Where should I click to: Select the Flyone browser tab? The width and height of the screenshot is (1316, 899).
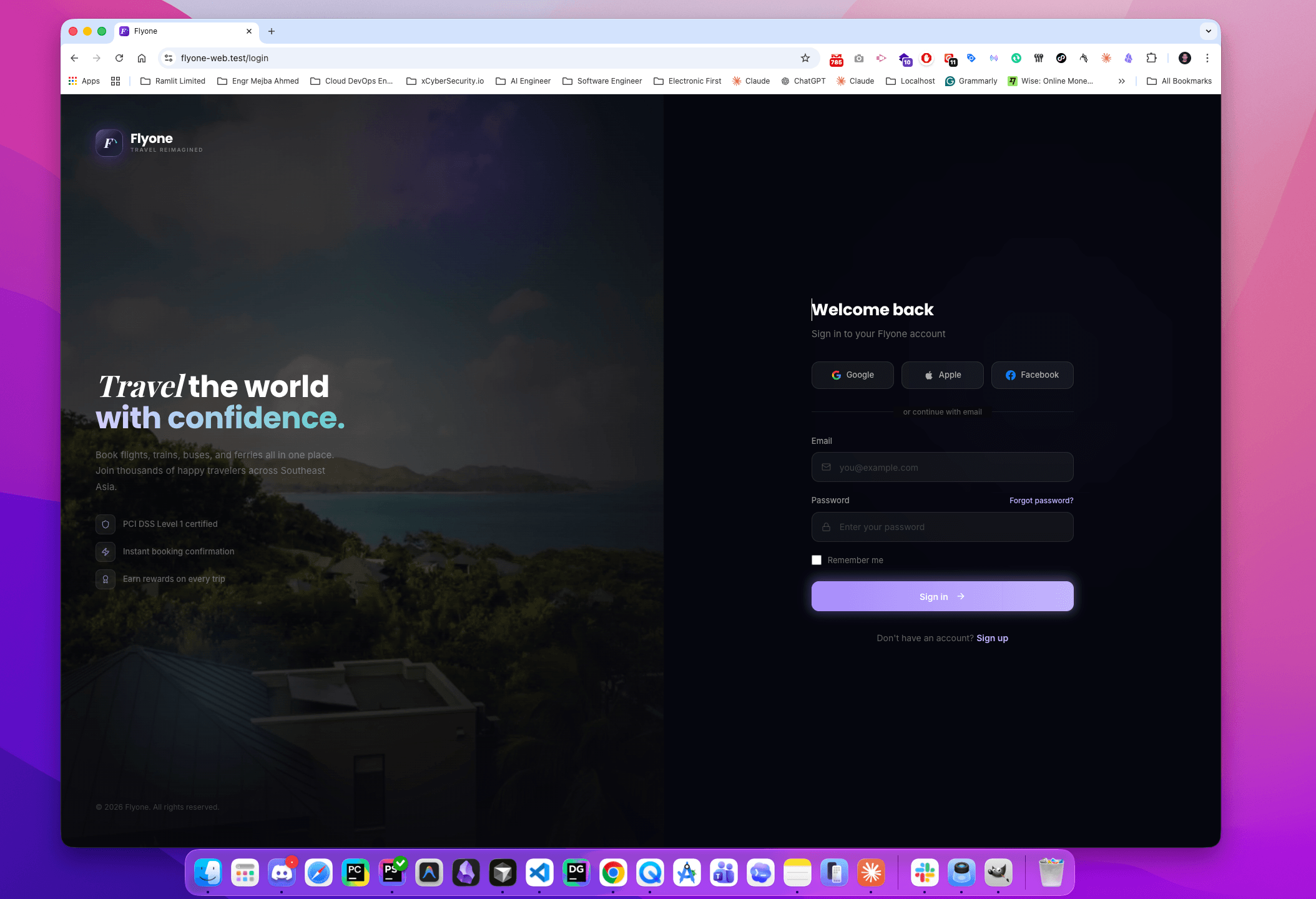click(x=185, y=31)
